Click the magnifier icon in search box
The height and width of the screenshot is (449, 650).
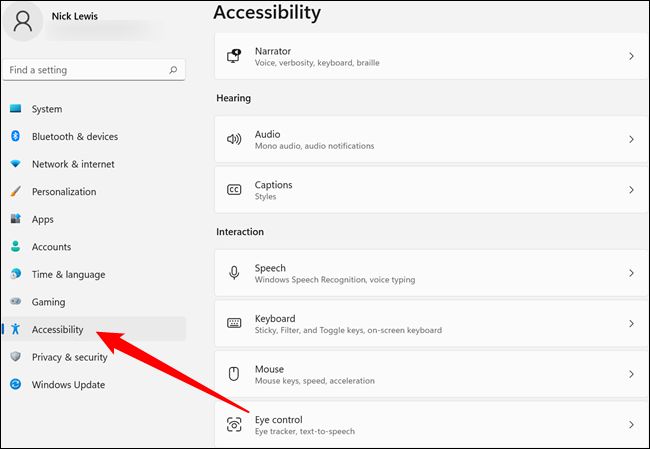[x=173, y=71]
